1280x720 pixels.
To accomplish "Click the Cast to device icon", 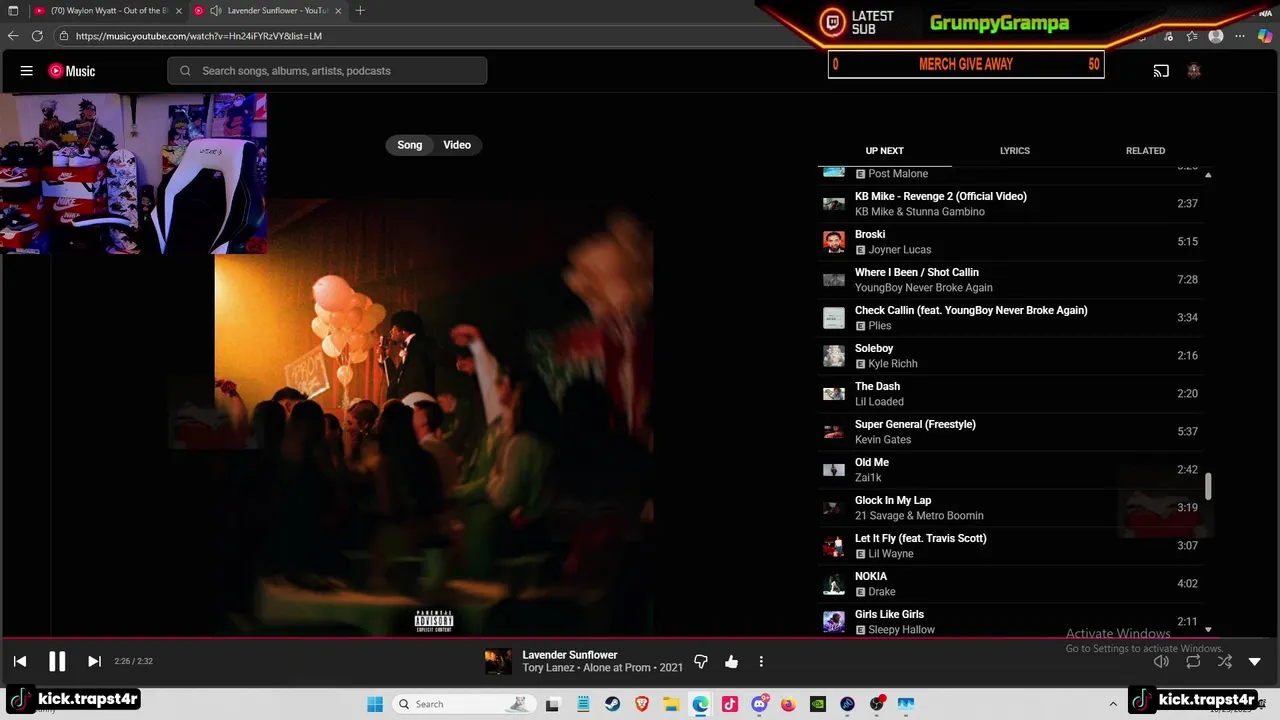I will pyautogui.click(x=1161, y=71).
